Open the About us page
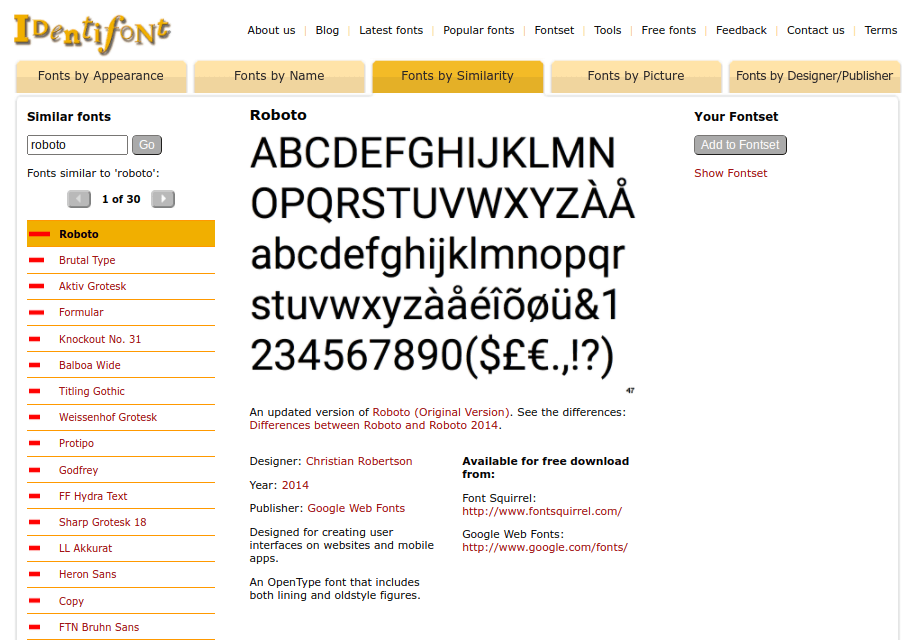Viewport: 915px width, 640px height. pyautogui.click(x=271, y=30)
